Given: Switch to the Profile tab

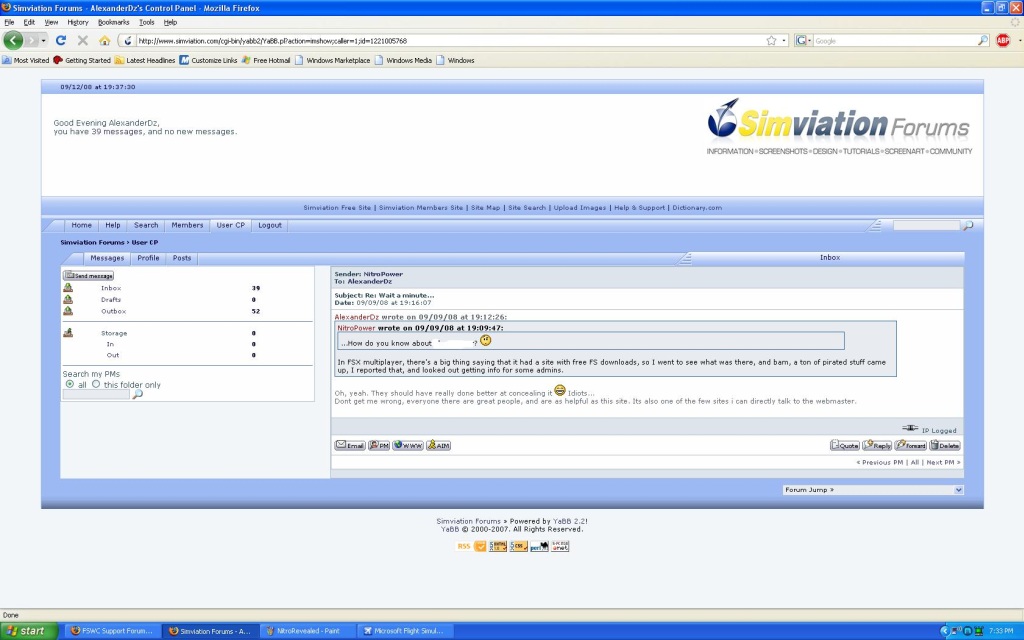Looking at the screenshot, I should 148,258.
